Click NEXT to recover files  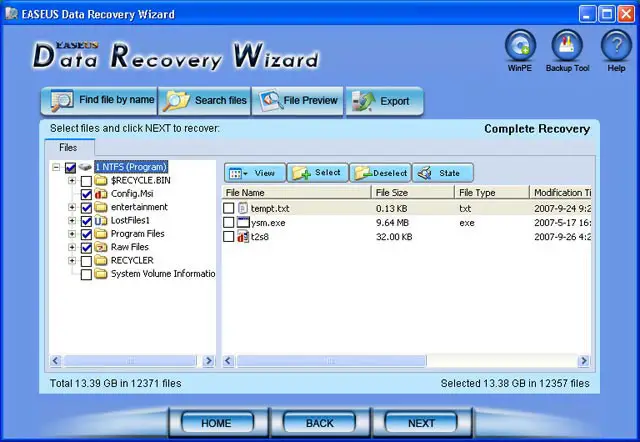421,423
